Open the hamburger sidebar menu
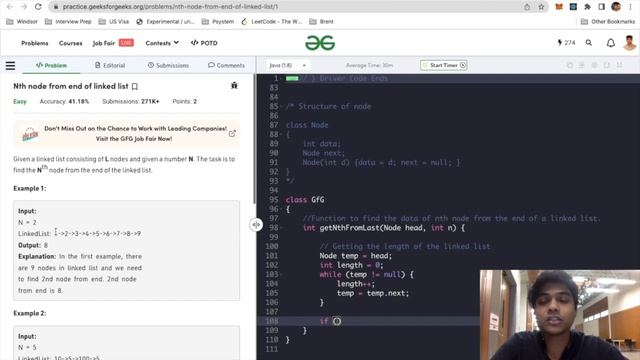640x360 pixels. coord(10,65)
